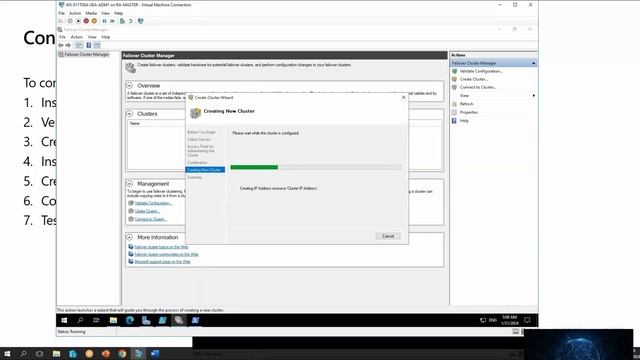Click Help in the Actions pane
Viewport: 640px width, 360px height.
point(464,121)
